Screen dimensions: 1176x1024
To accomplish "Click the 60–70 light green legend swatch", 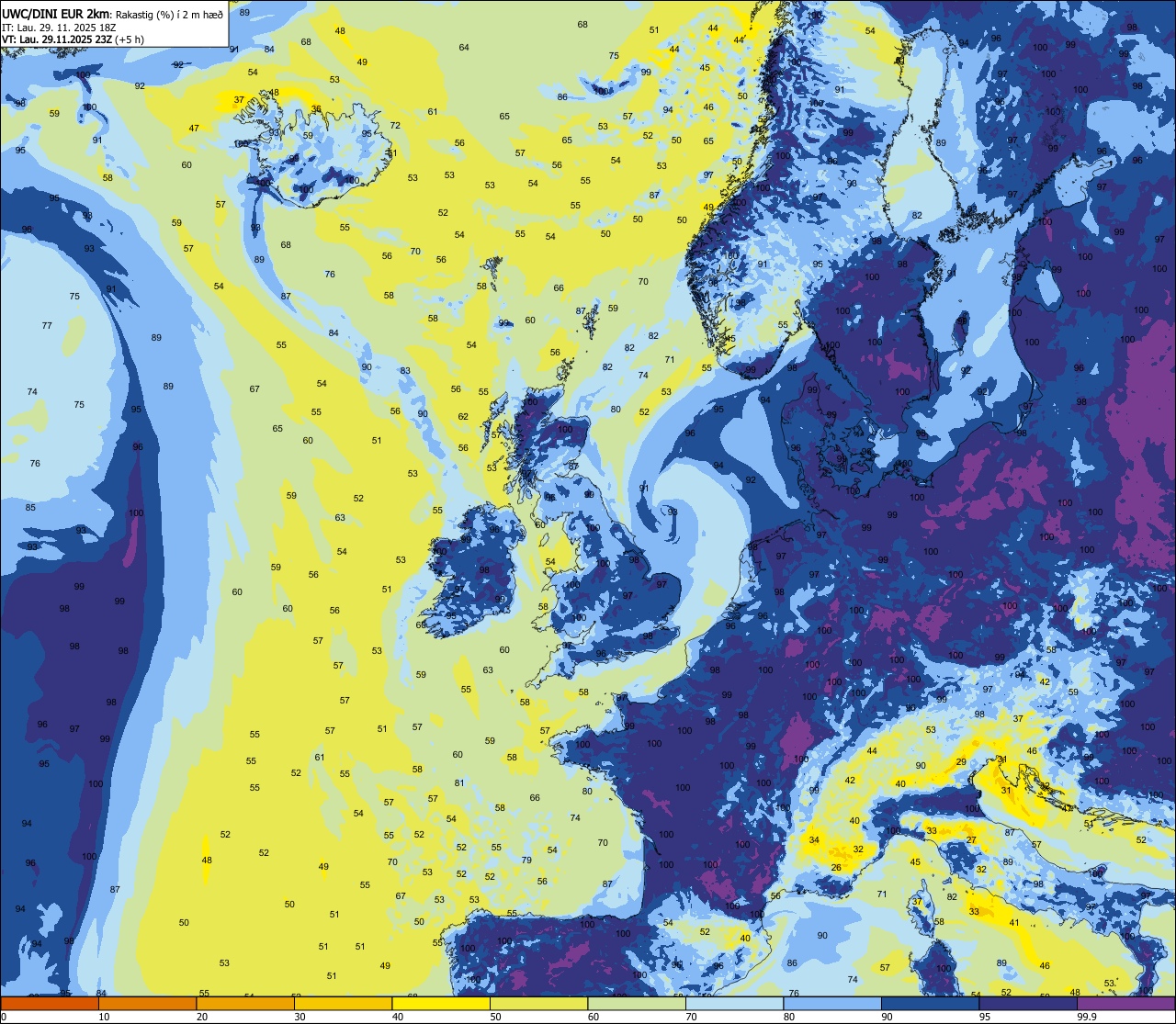I will [637, 1003].
